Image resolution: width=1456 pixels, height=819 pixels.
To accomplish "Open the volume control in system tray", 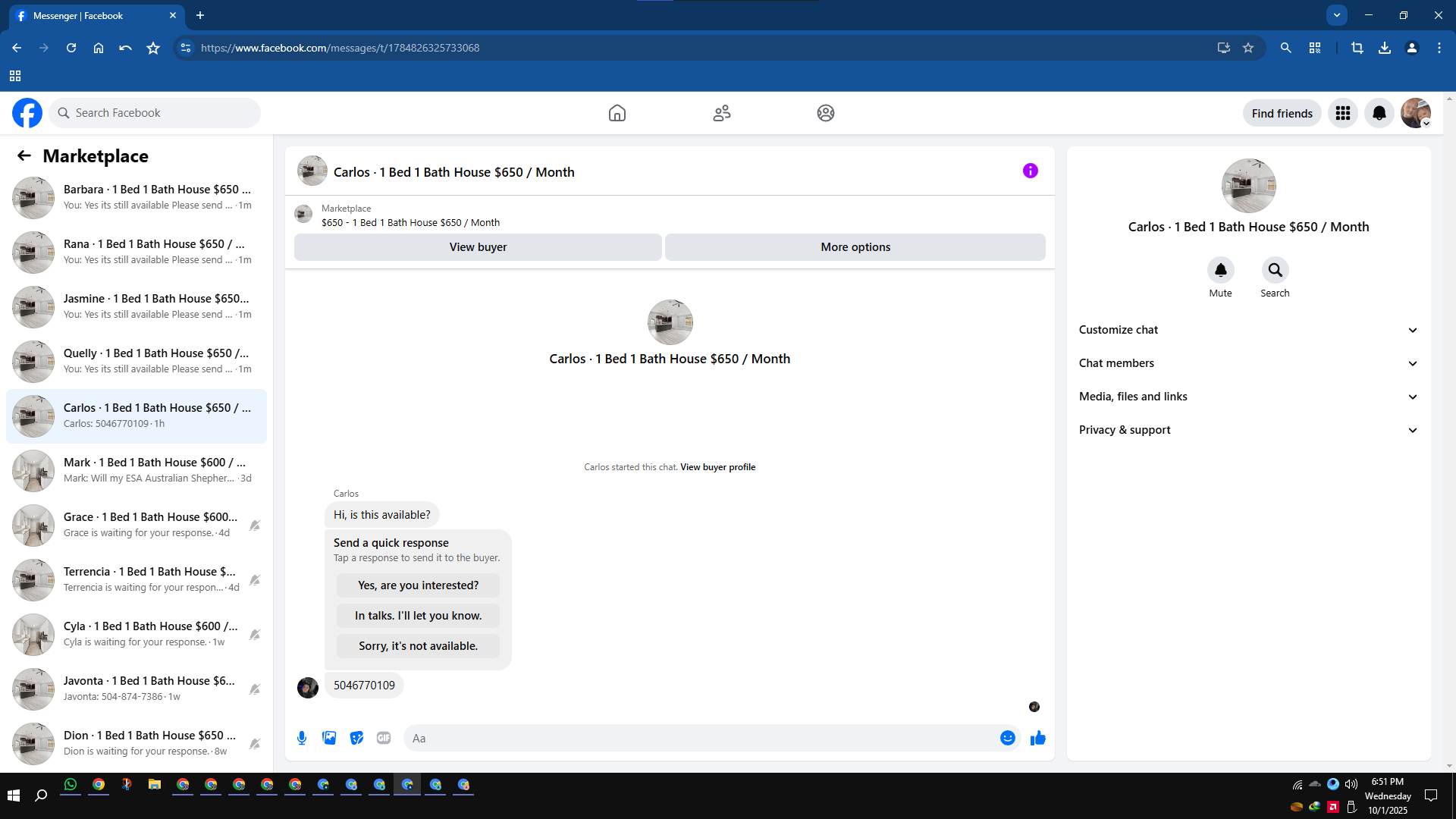I will [1351, 784].
